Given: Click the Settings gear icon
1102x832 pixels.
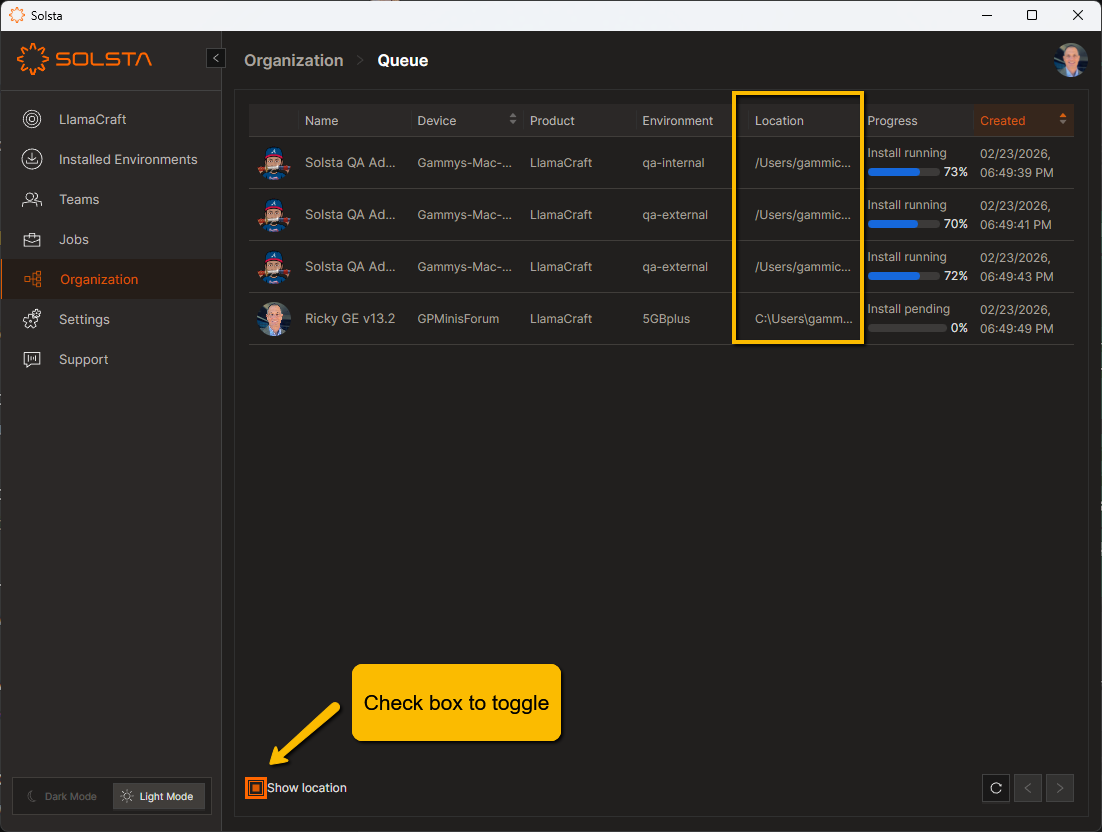Looking at the screenshot, I should pyautogui.click(x=32, y=320).
